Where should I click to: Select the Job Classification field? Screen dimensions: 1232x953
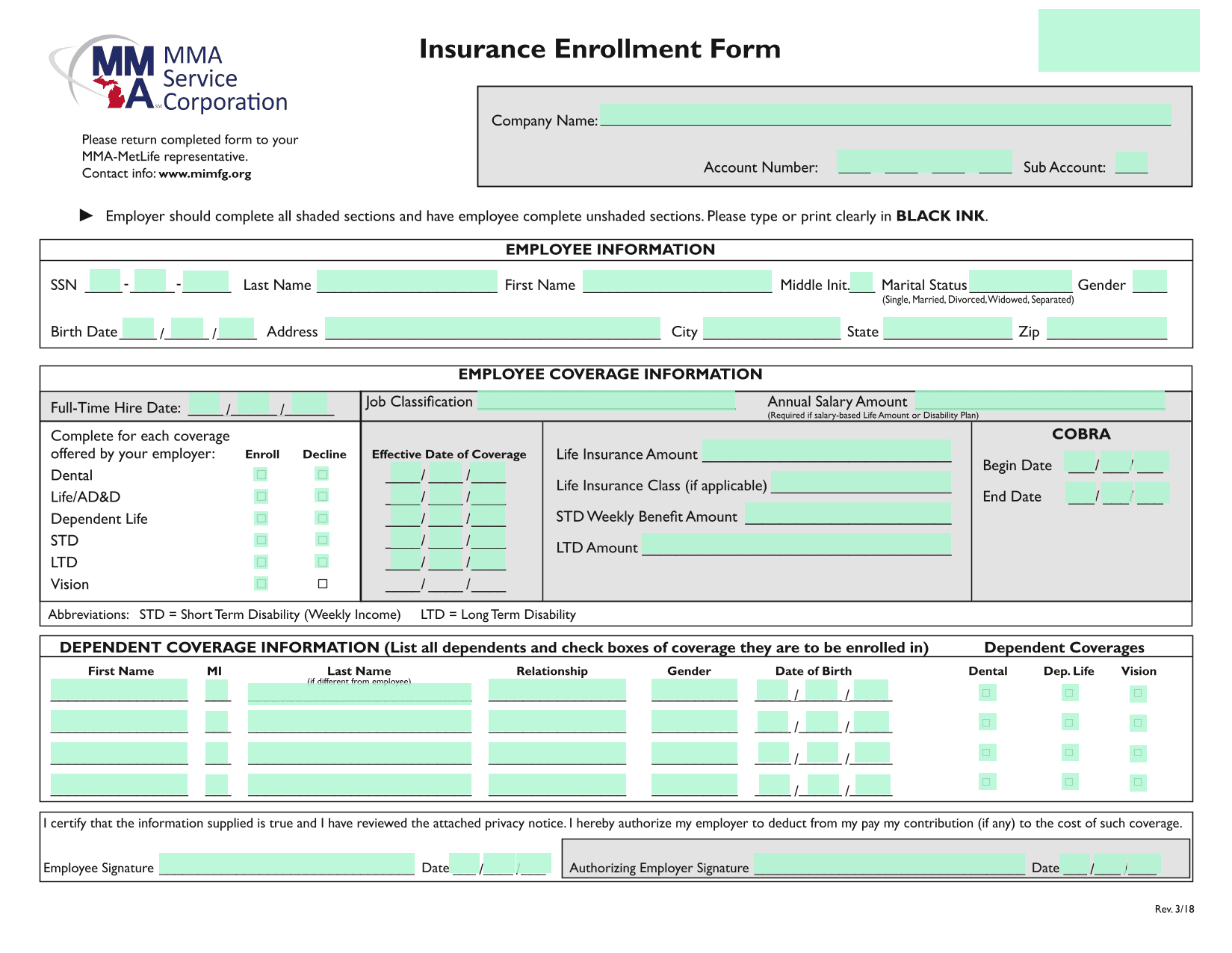tap(606, 401)
